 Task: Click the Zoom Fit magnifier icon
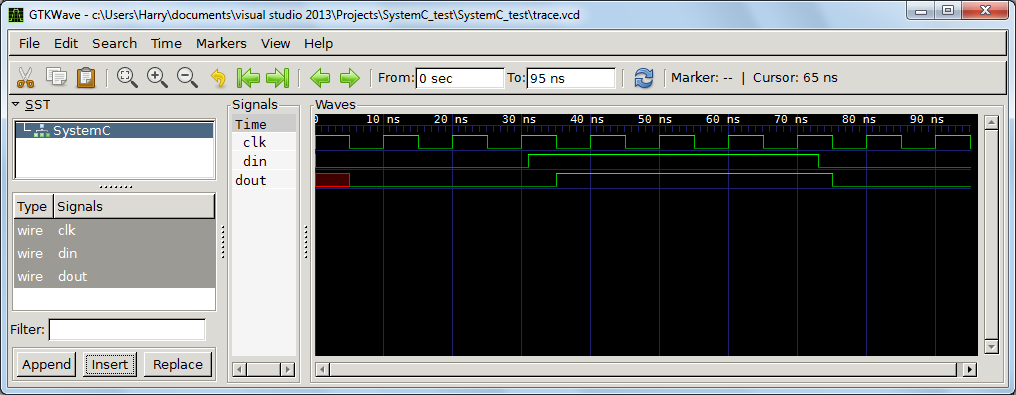[127, 78]
